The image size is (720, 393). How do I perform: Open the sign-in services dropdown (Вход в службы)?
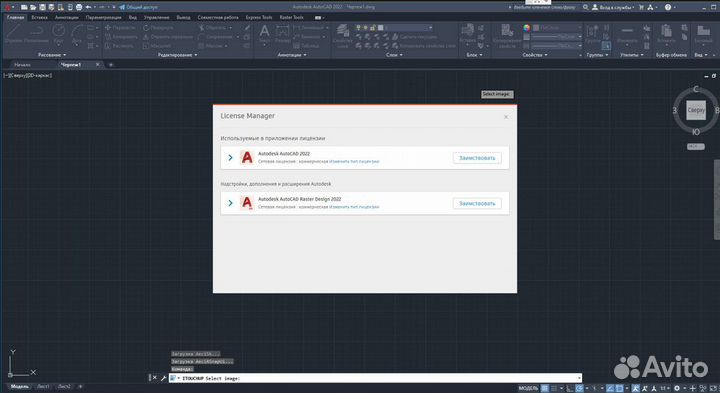[x=613, y=7]
